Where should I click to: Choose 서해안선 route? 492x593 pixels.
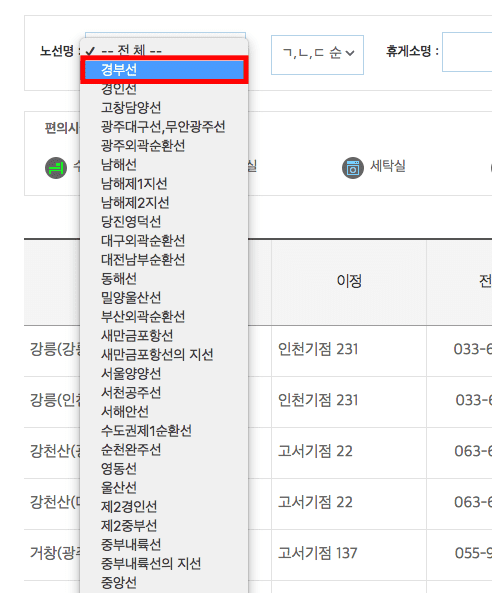[x=164, y=411]
